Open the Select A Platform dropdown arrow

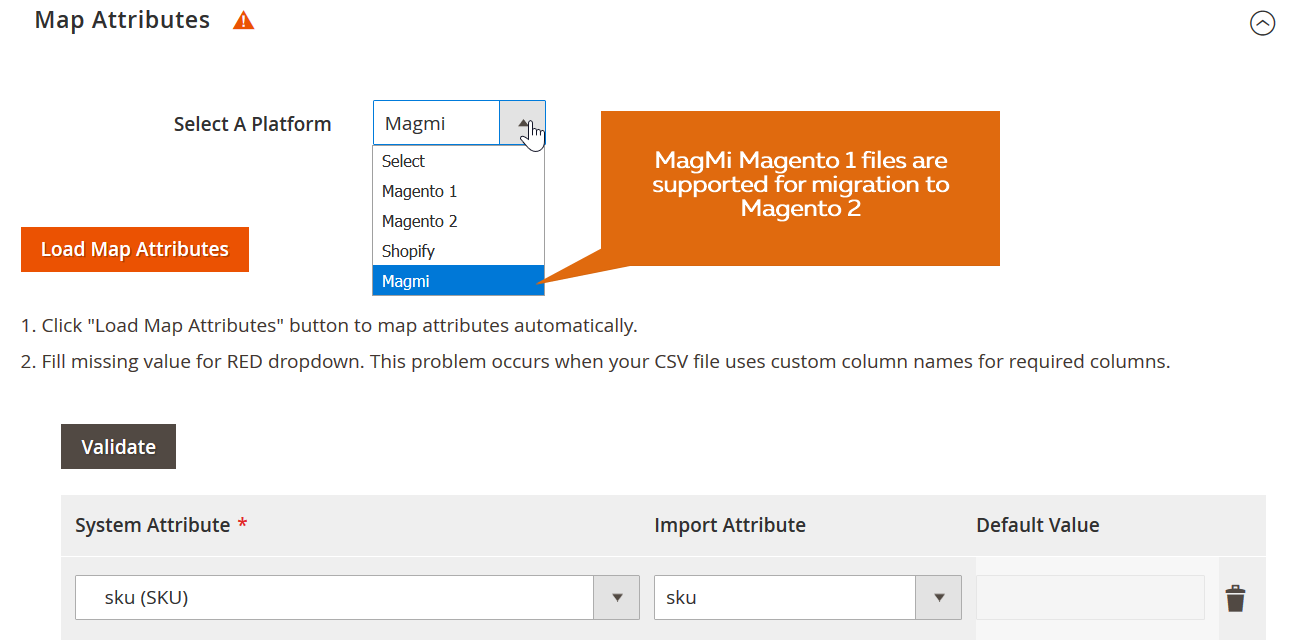[x=522, y=123]
